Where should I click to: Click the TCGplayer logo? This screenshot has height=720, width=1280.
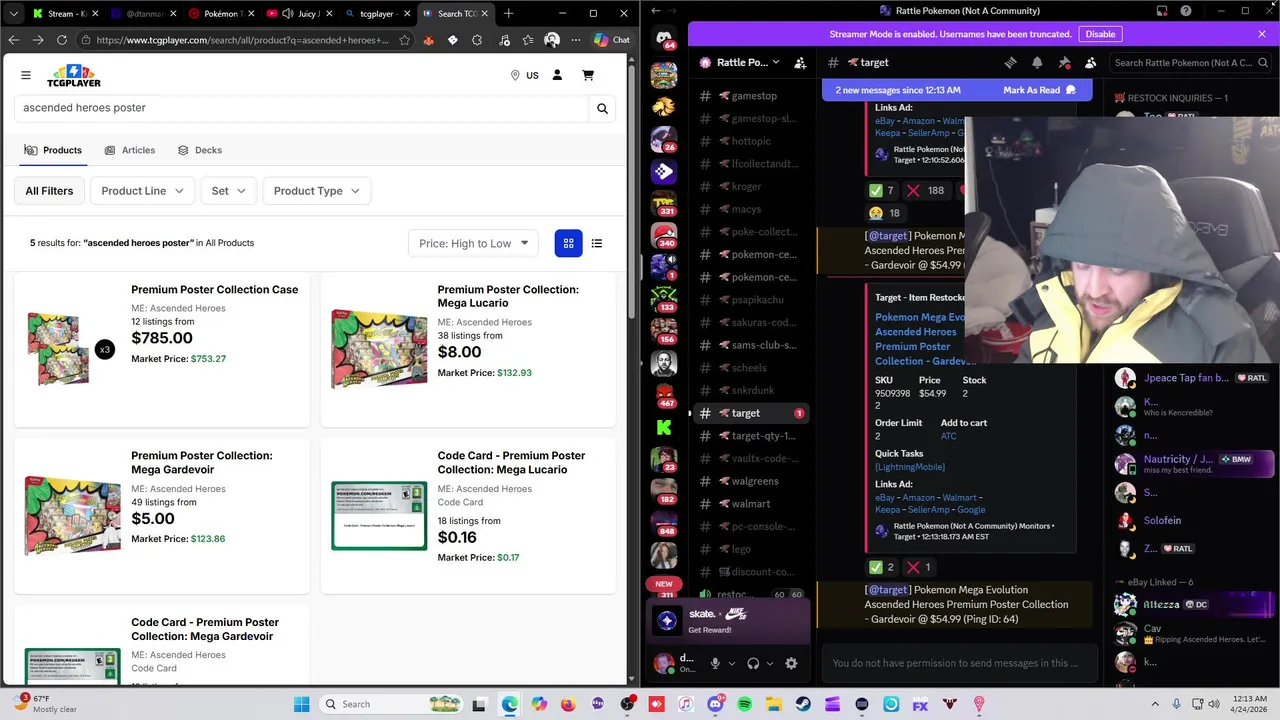(74, 75)
